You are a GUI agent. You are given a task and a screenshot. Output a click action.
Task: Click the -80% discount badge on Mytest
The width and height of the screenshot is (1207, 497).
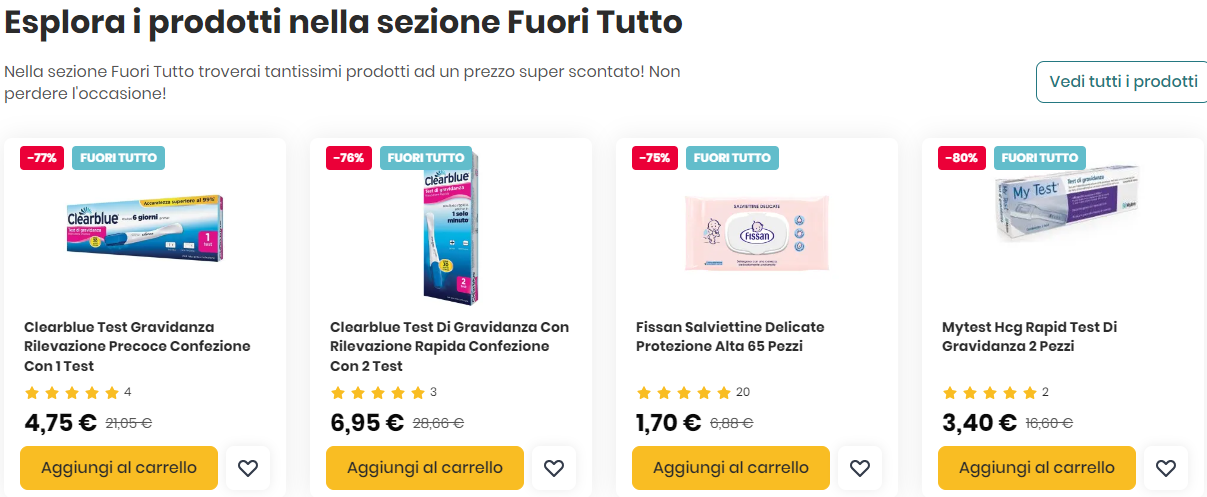click(963, 158)
